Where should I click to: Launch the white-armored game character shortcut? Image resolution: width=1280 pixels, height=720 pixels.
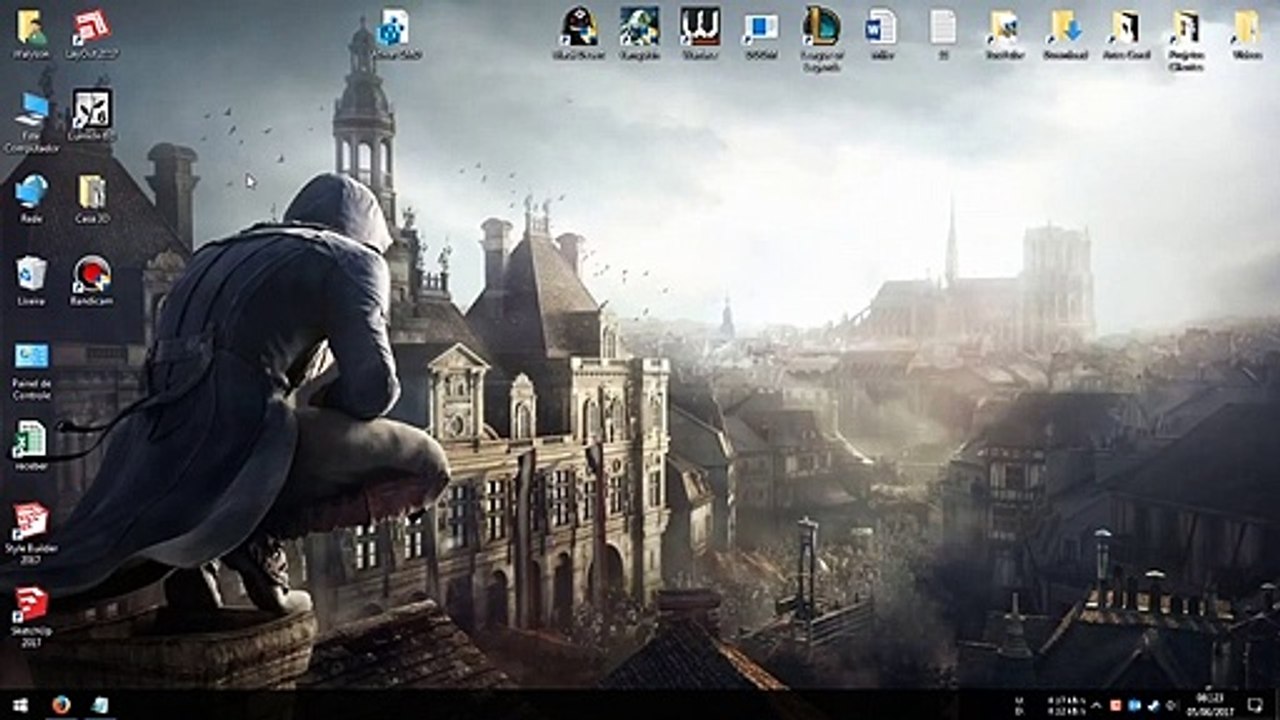point(639,34)
